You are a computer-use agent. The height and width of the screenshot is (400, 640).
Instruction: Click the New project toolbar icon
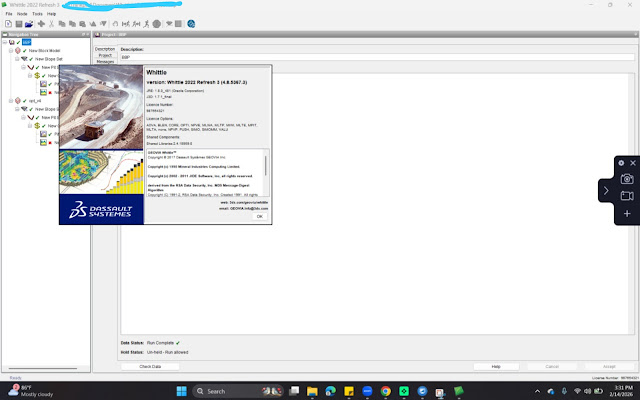[8, 24]
